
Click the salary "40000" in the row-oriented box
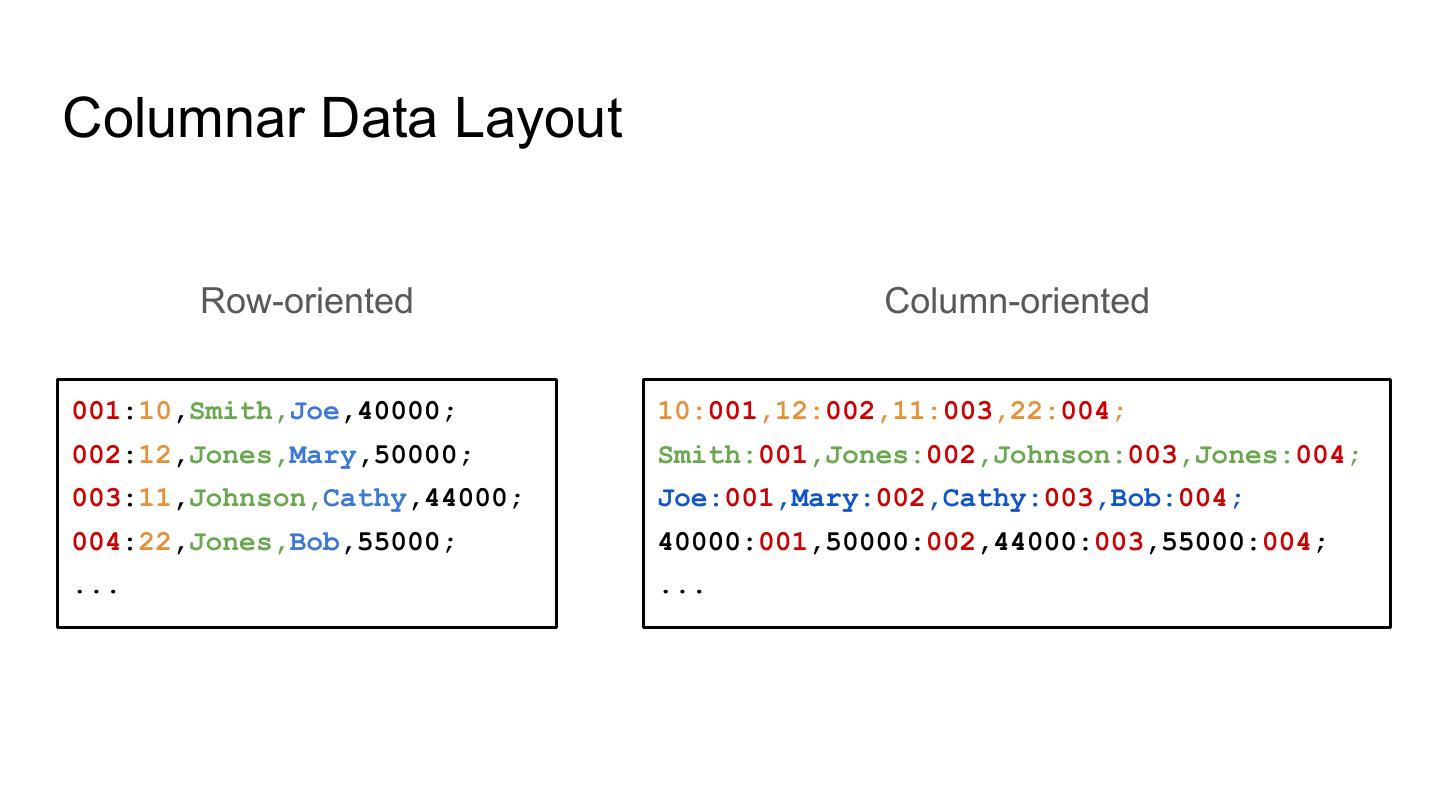(x=399, y=411)
